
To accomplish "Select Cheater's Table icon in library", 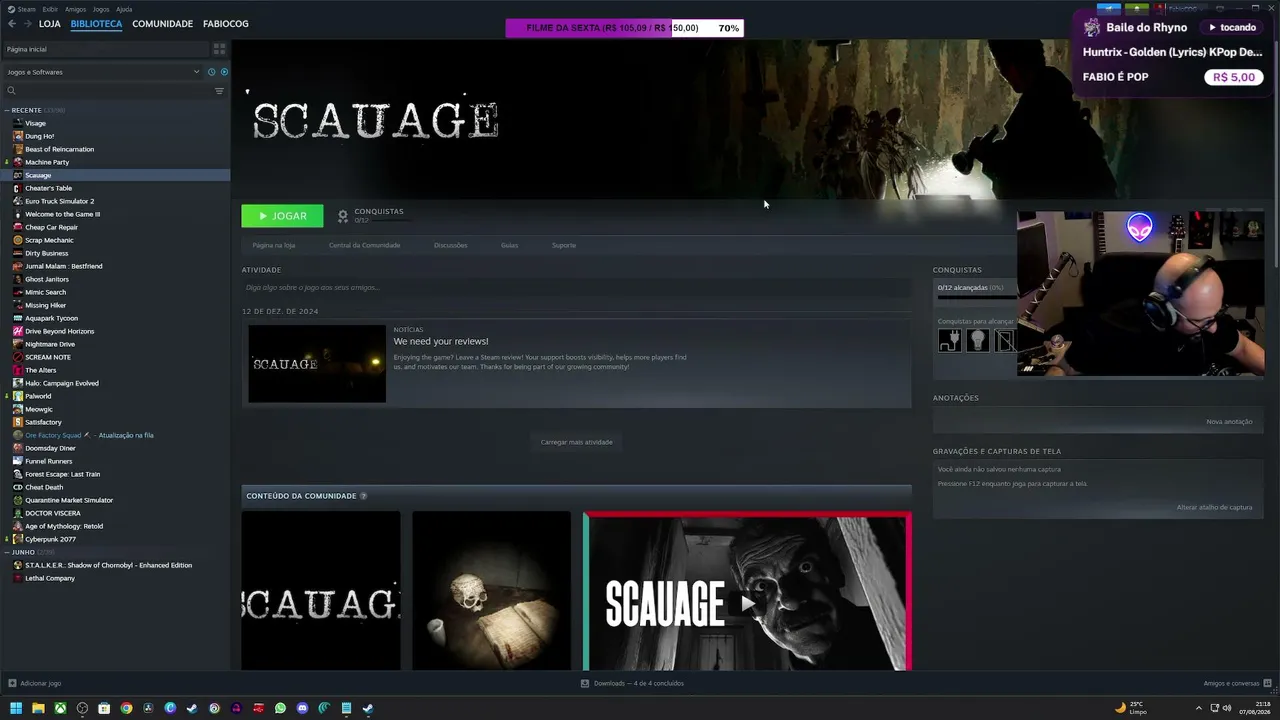I will [x=18, y=188].
